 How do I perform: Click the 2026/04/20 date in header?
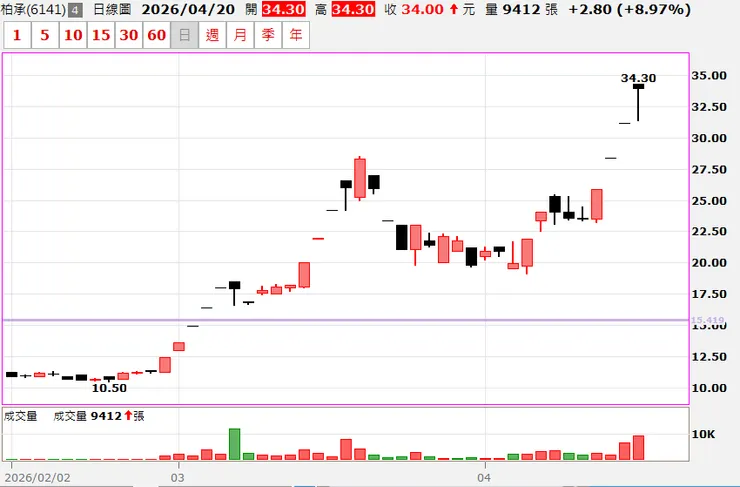coord(188,9)
